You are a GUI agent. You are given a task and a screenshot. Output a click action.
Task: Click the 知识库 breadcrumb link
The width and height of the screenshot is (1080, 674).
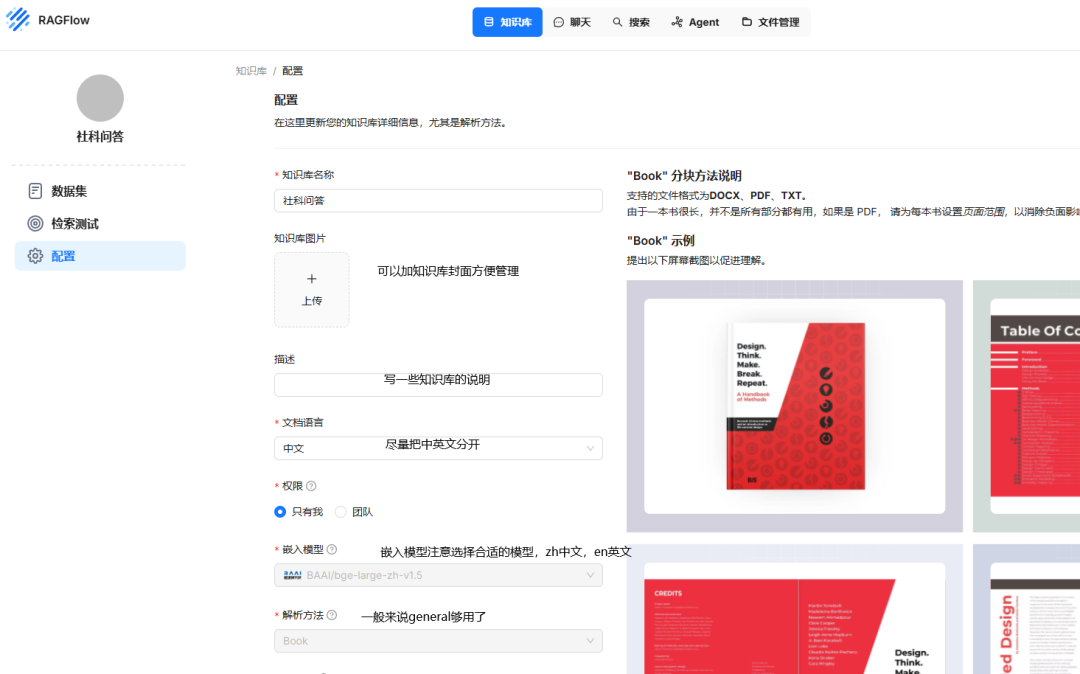pos(251,71)
